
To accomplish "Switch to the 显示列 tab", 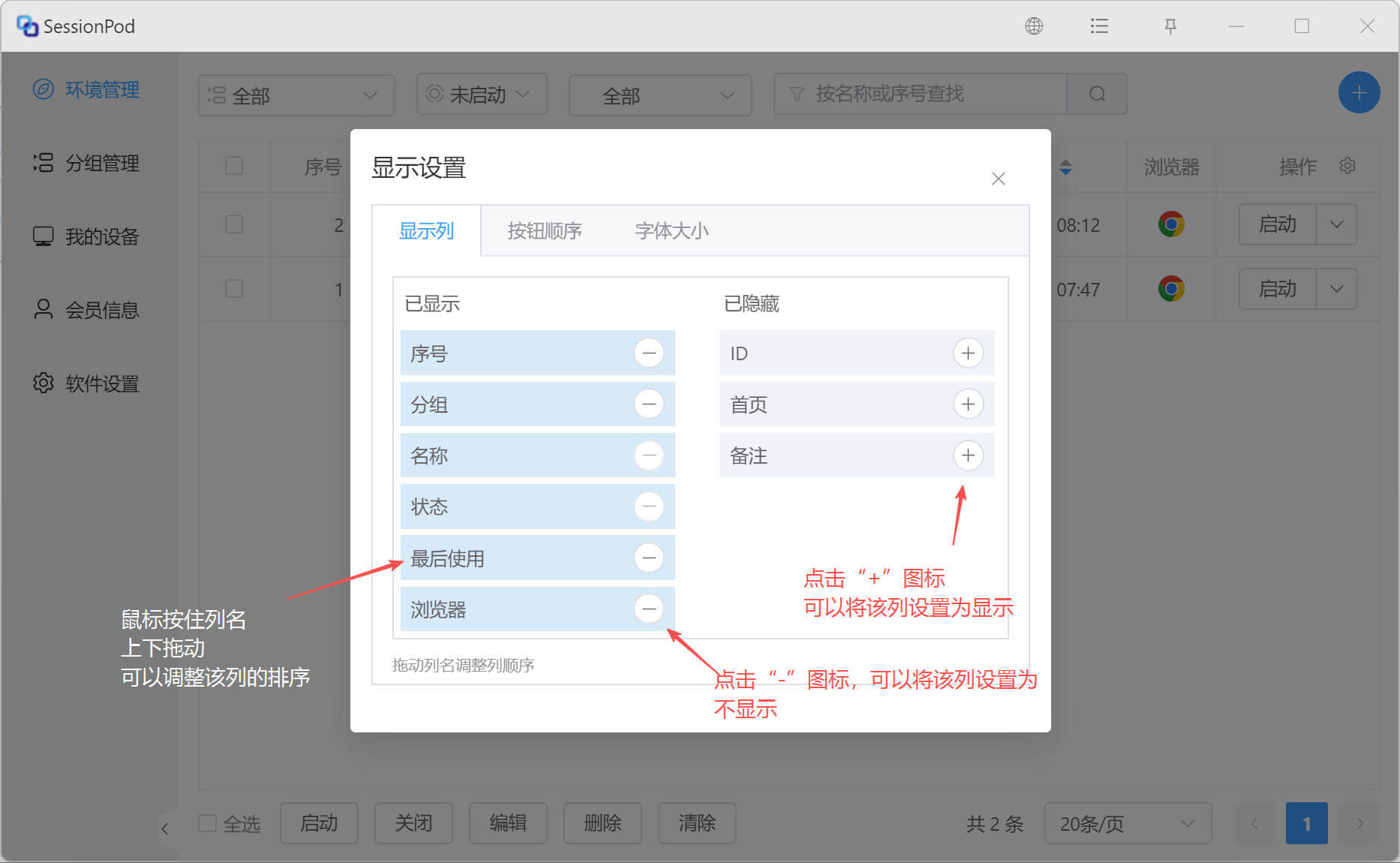I will tap(426, 230).
